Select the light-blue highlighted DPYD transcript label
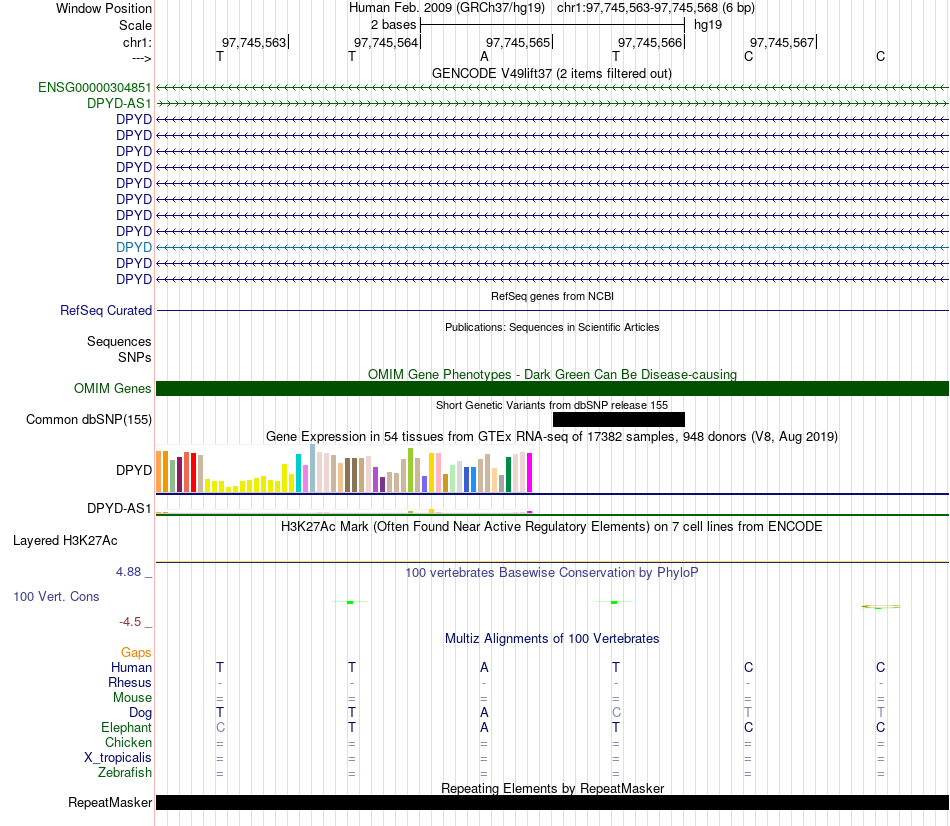Image resolution: width=950 pixels, height=826 pixels. pyautogui.click(x=134, y=247)
